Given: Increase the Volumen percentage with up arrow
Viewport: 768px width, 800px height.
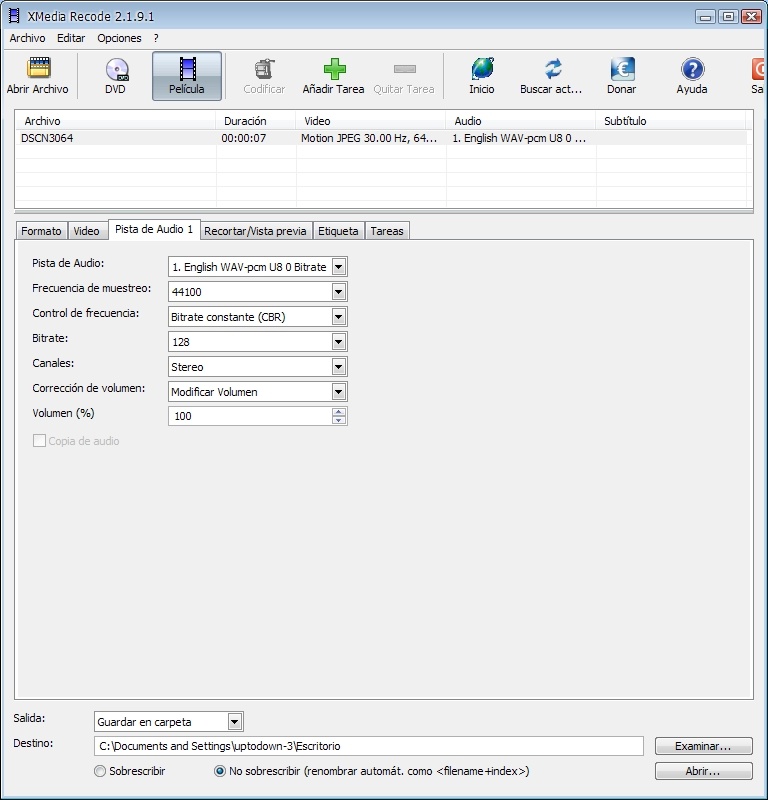Looking at the screenshot, I should pyautogui.click(x=339, y=412).
